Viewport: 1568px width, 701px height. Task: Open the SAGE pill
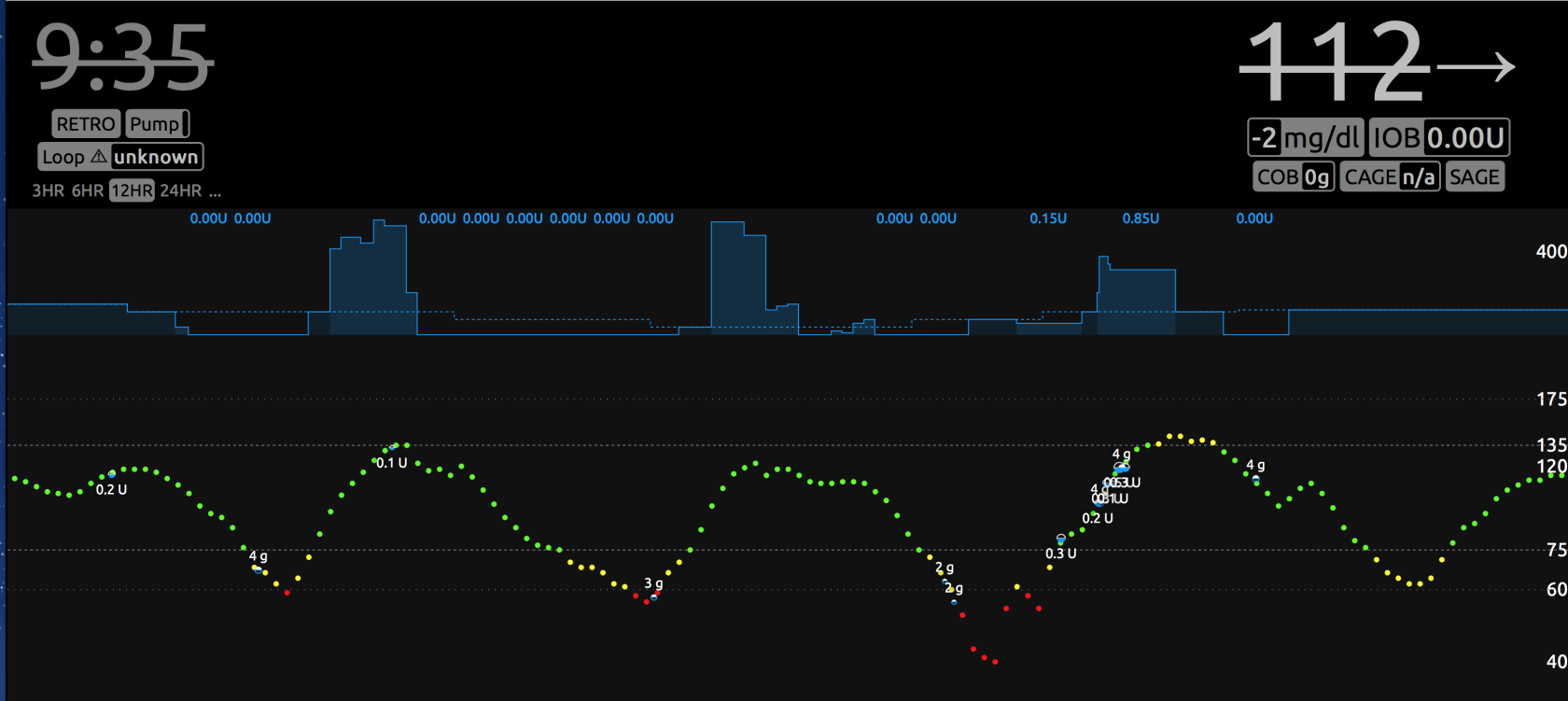coord(1475,176)
